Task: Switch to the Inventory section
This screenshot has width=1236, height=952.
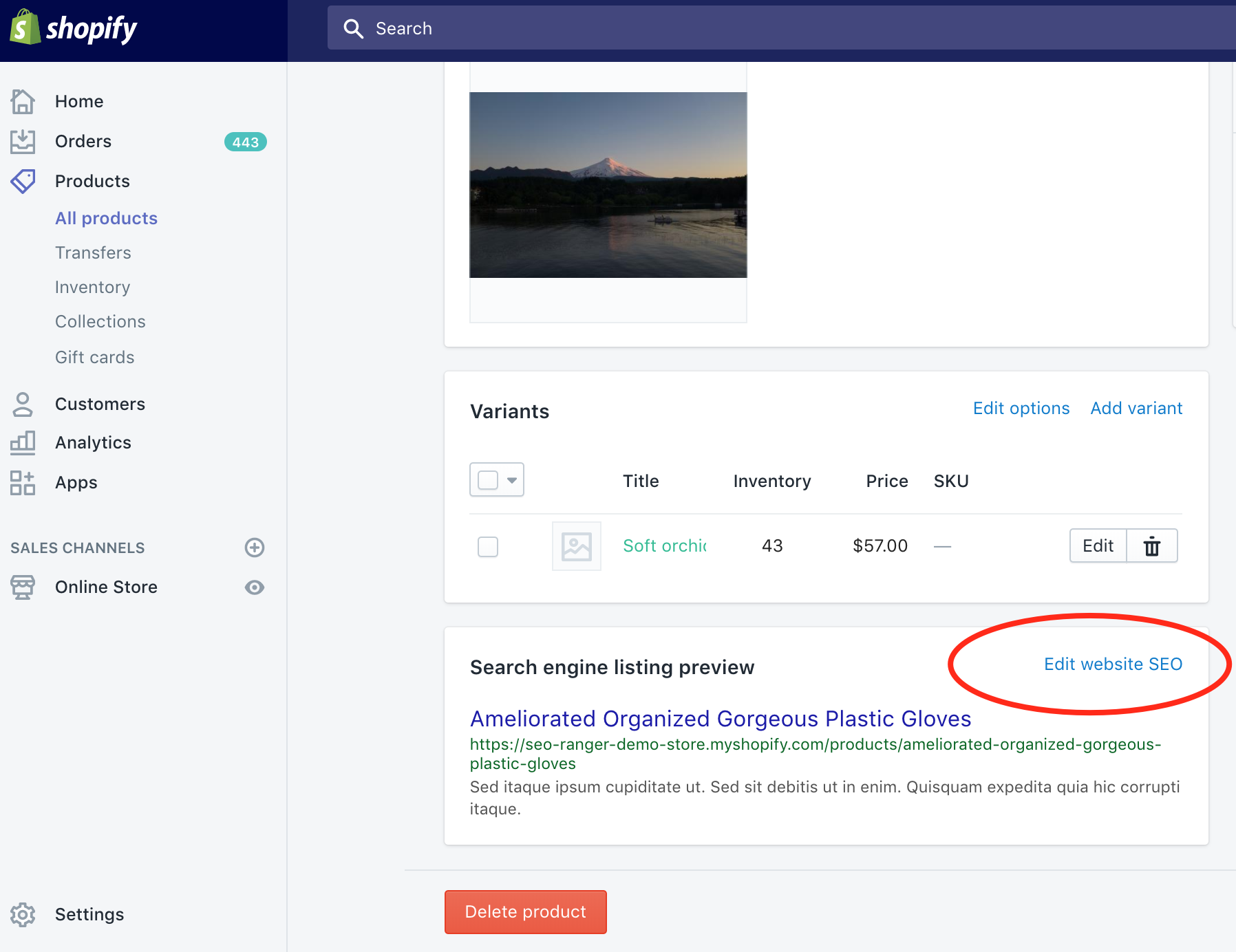Action: click(92, 287)
